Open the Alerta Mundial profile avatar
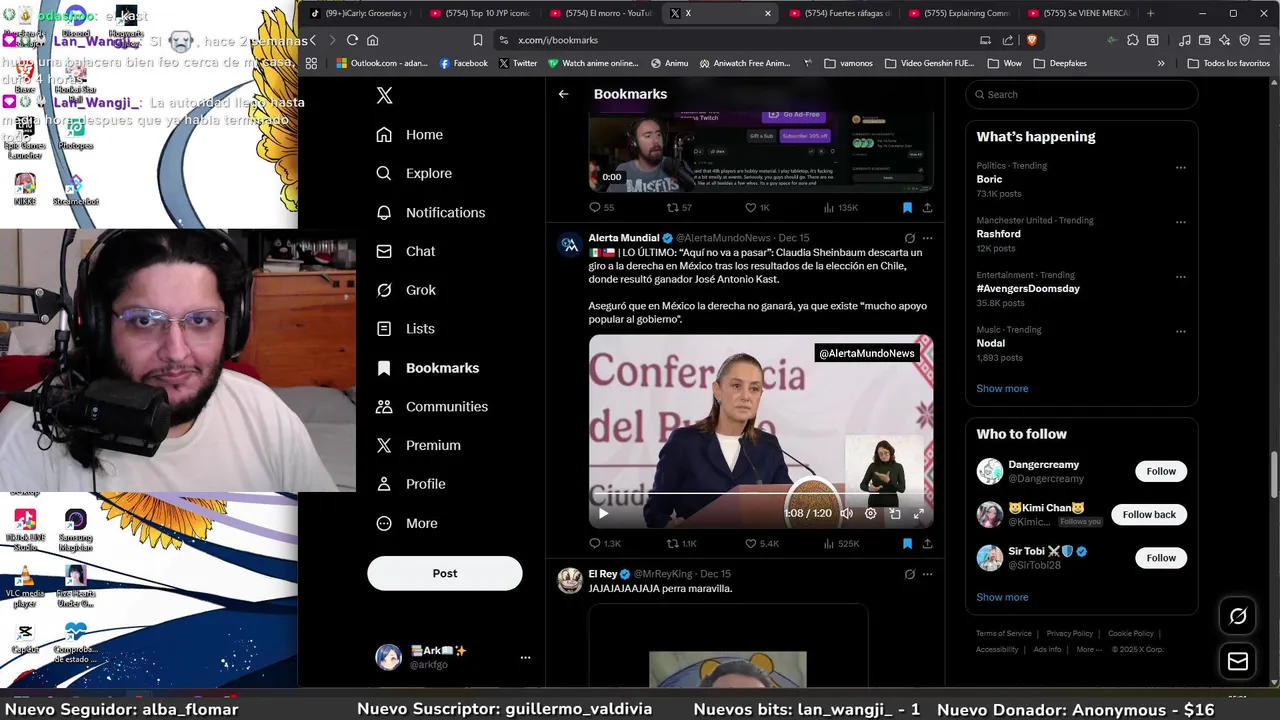The height and width of the screenshot is (720, 1280). (x=570, y=245)
